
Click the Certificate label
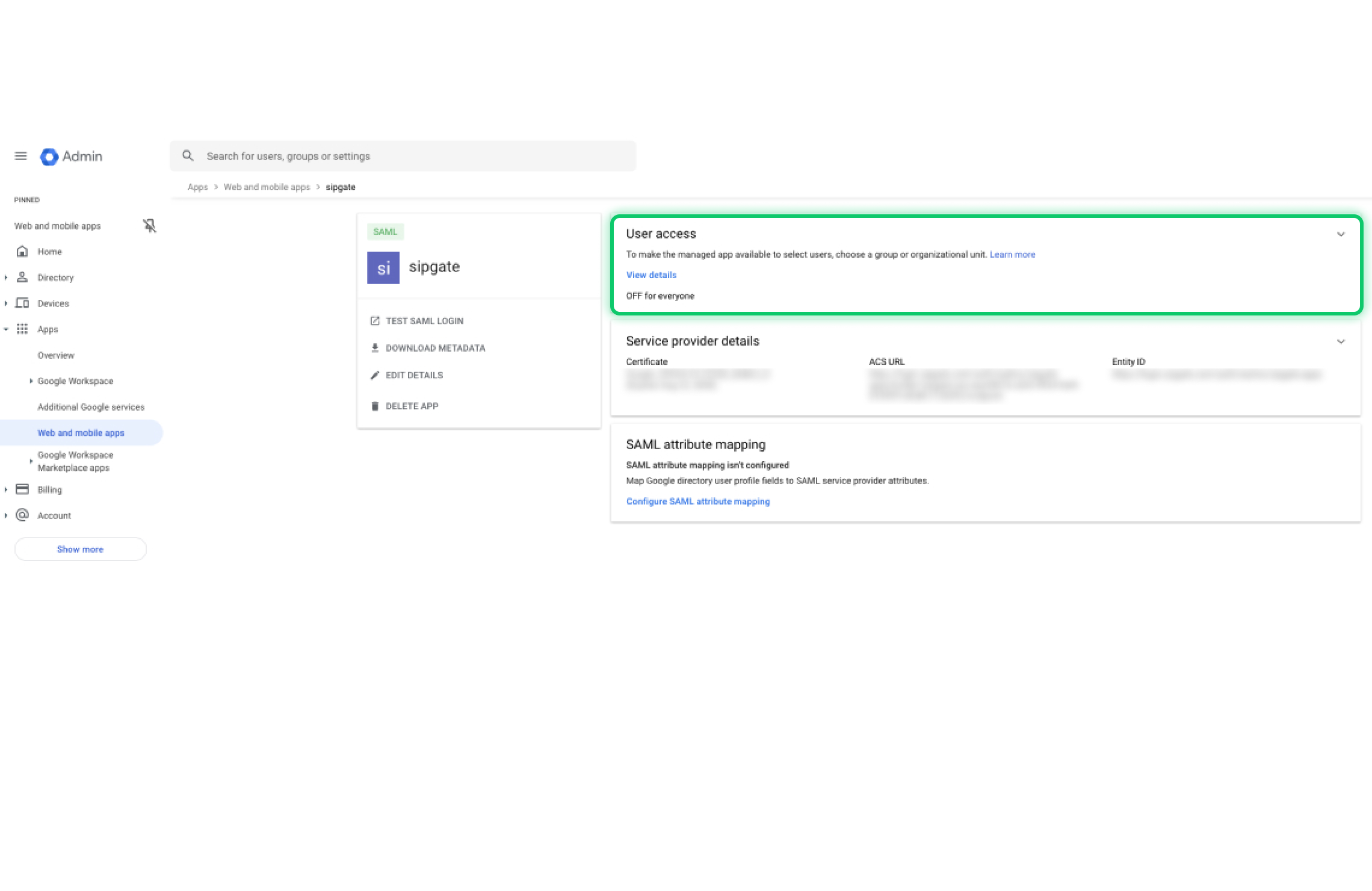[647, 362]
